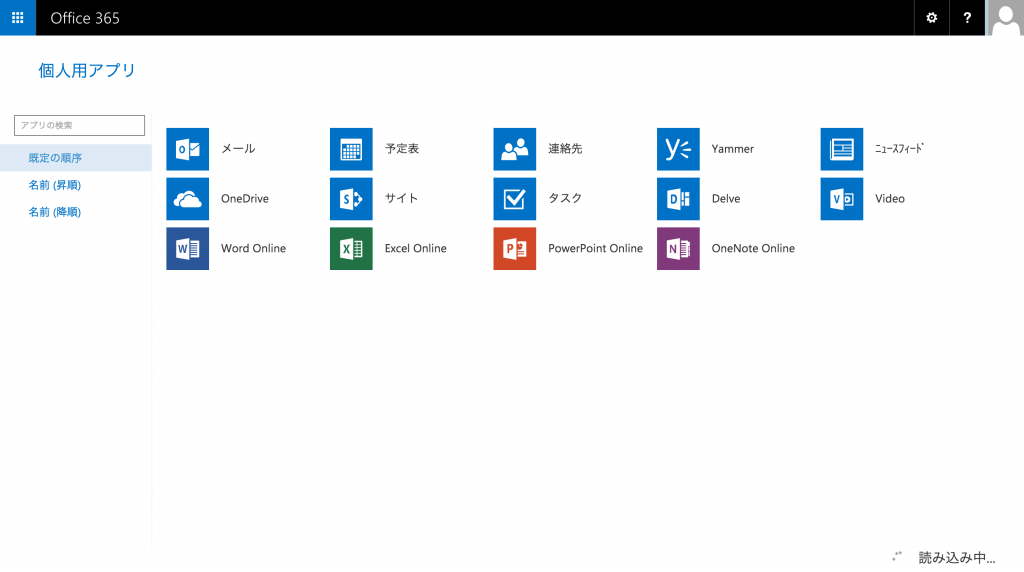
Task: Click the Word Online text label
Action: [253, 248]
